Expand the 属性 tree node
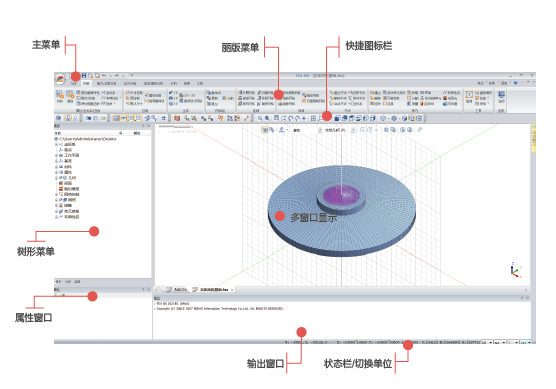This screenshot has width=556, height=389. click(x=56, y=172)
